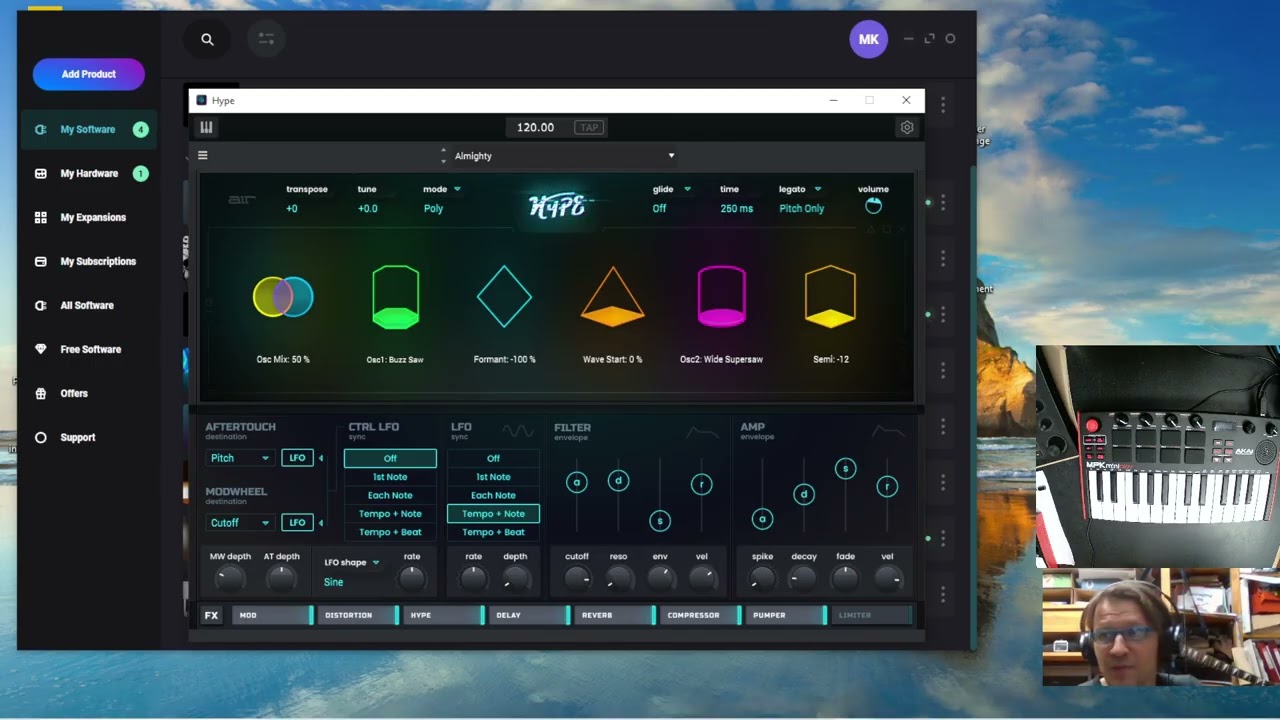This screenshot has width=1280, height=720.
Task: Open Hype settings gear
Action: point(907,128)
